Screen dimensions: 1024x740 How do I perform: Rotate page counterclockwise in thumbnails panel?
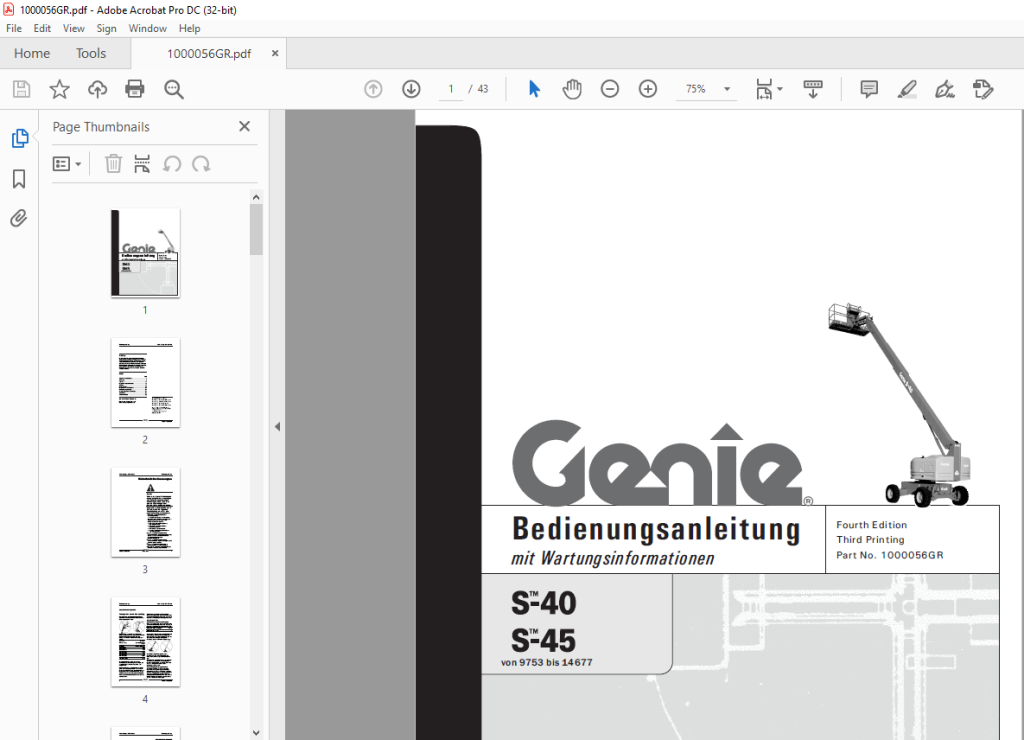point(172,164)
